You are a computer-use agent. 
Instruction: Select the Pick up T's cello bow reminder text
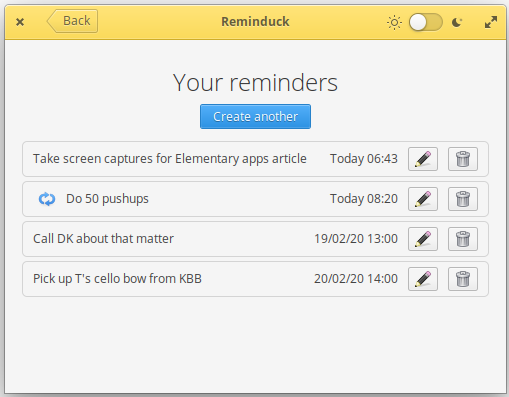[117, 279]
